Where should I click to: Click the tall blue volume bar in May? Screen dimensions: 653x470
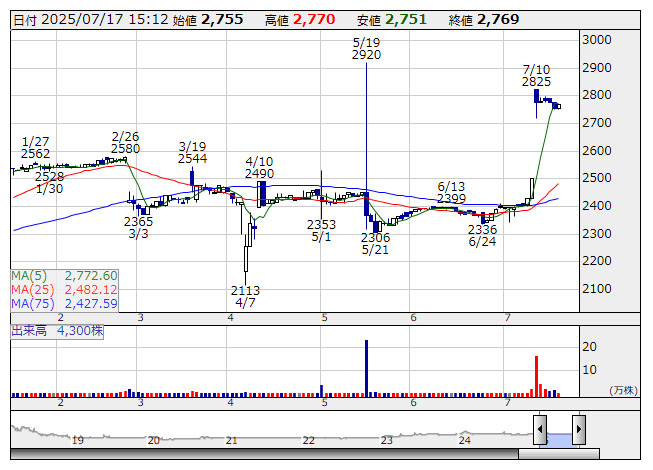coord(366,368)
